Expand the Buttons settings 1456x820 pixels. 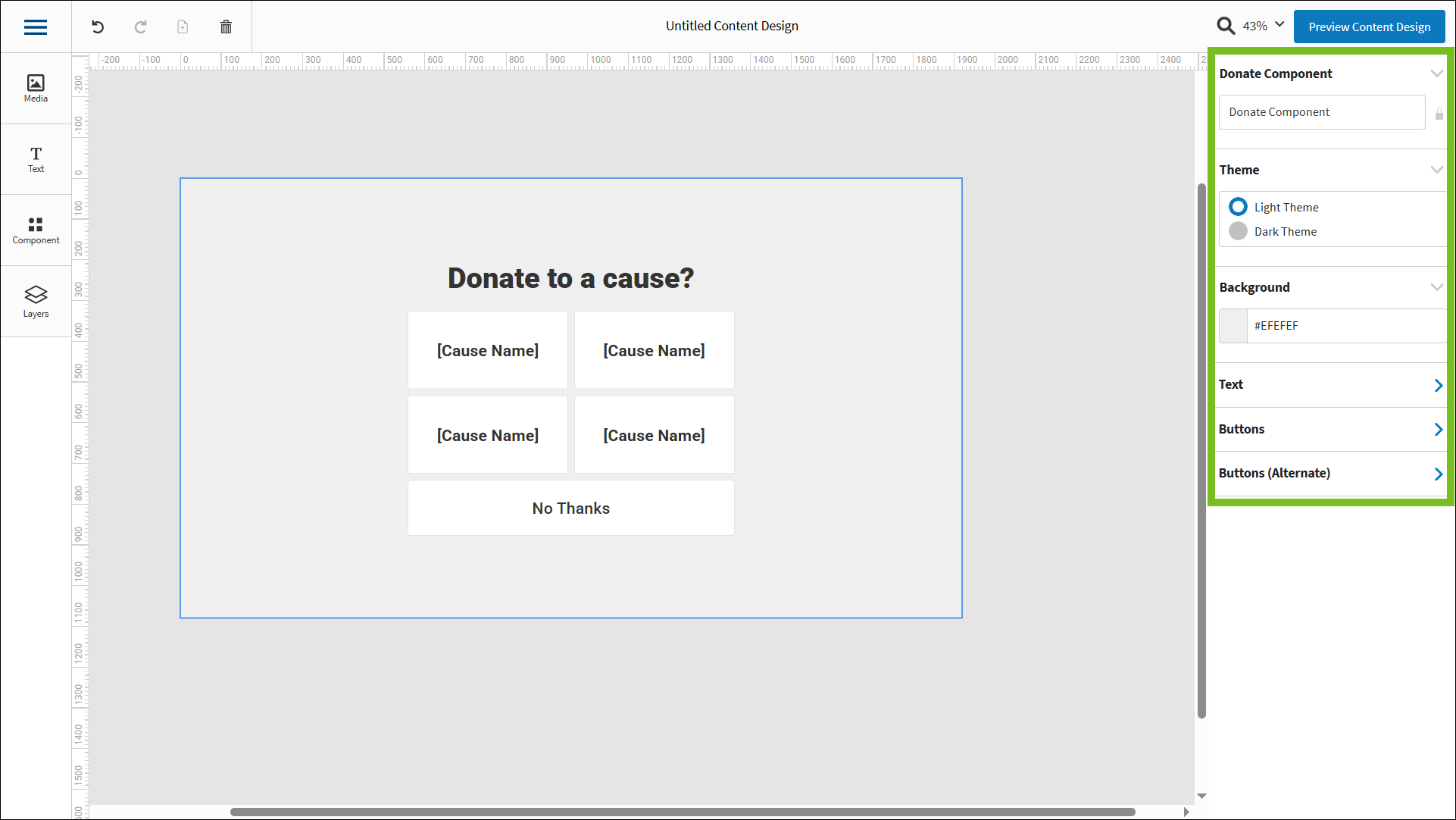[1438, 429]
